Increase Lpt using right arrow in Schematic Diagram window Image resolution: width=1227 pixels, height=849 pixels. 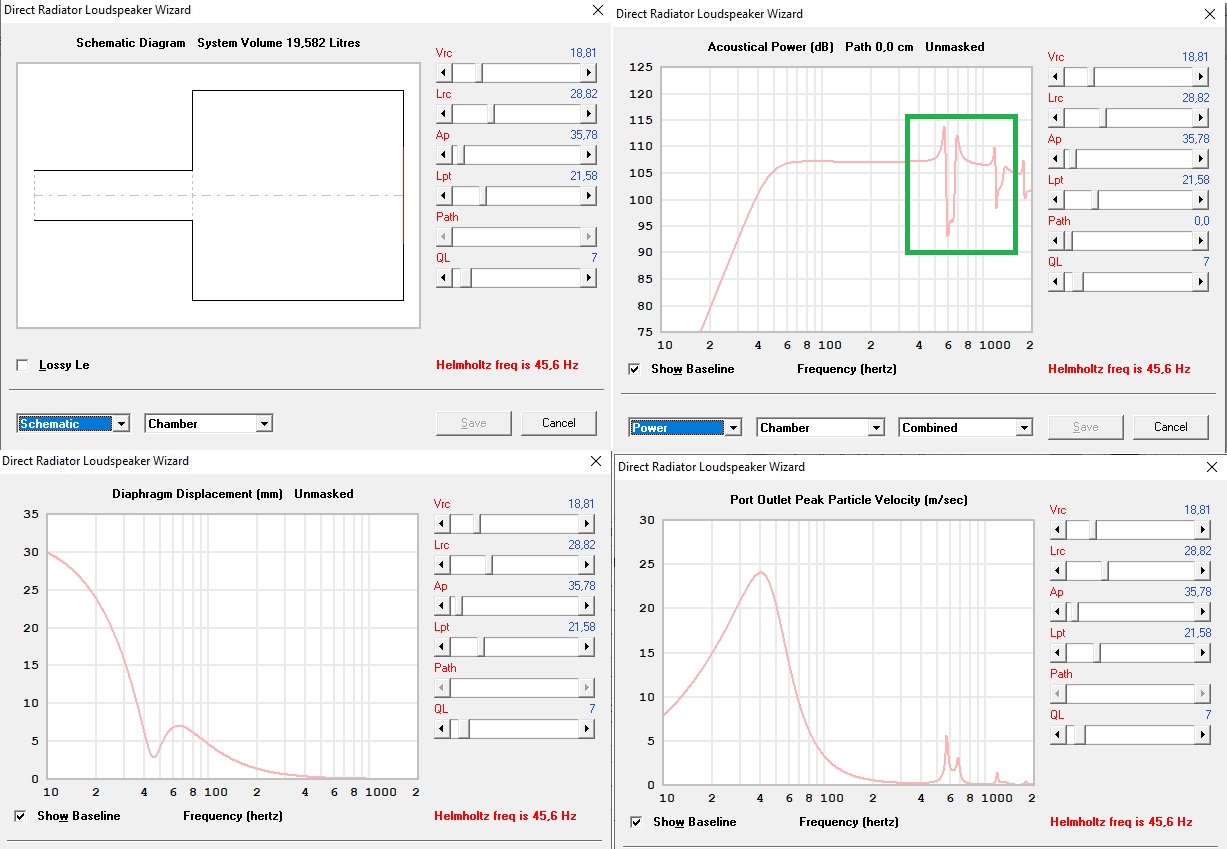click(589, 196)
